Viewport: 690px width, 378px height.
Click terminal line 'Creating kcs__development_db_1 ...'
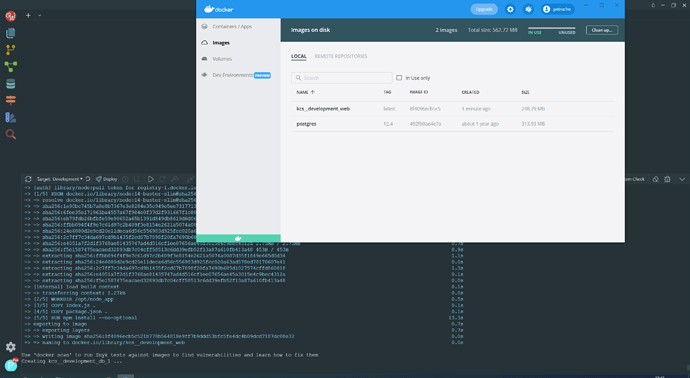(x=73, y=361)
